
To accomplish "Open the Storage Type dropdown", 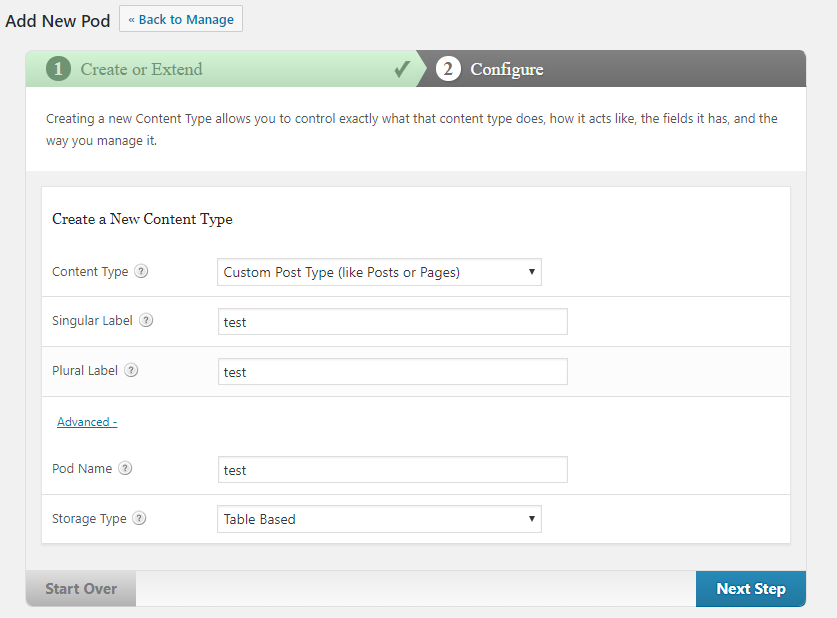I will [x=379, y=519].
